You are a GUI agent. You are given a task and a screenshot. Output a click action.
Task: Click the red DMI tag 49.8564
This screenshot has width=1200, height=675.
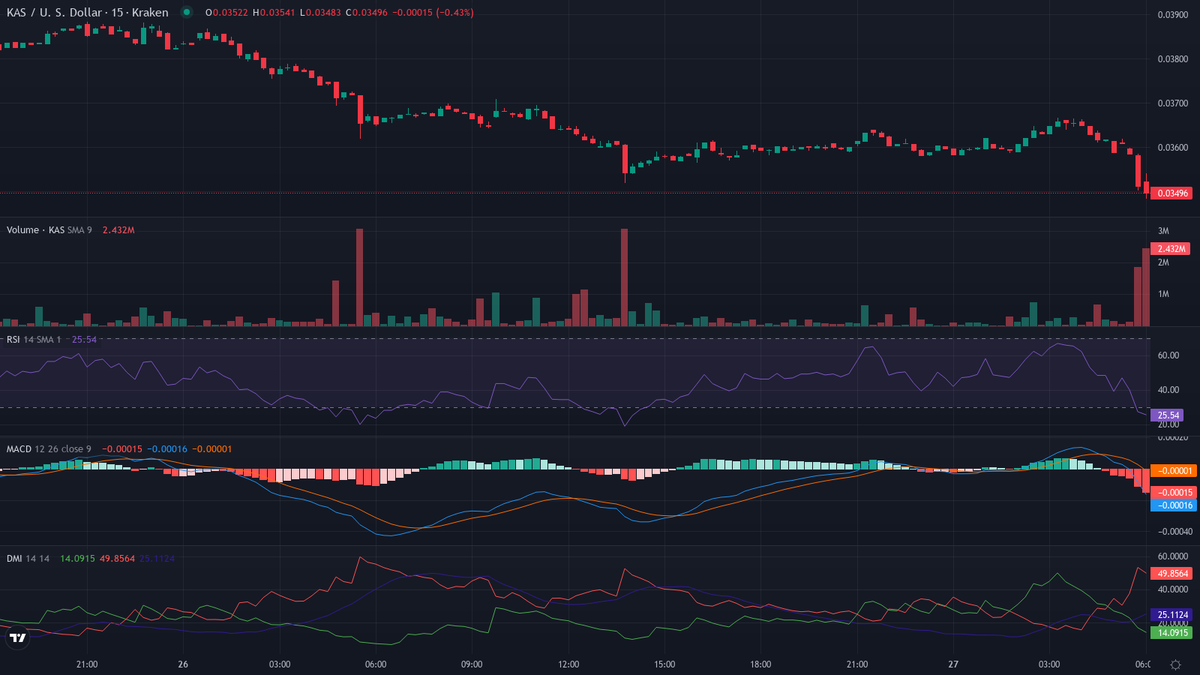pyautogui.click(x=1171, y=574)
